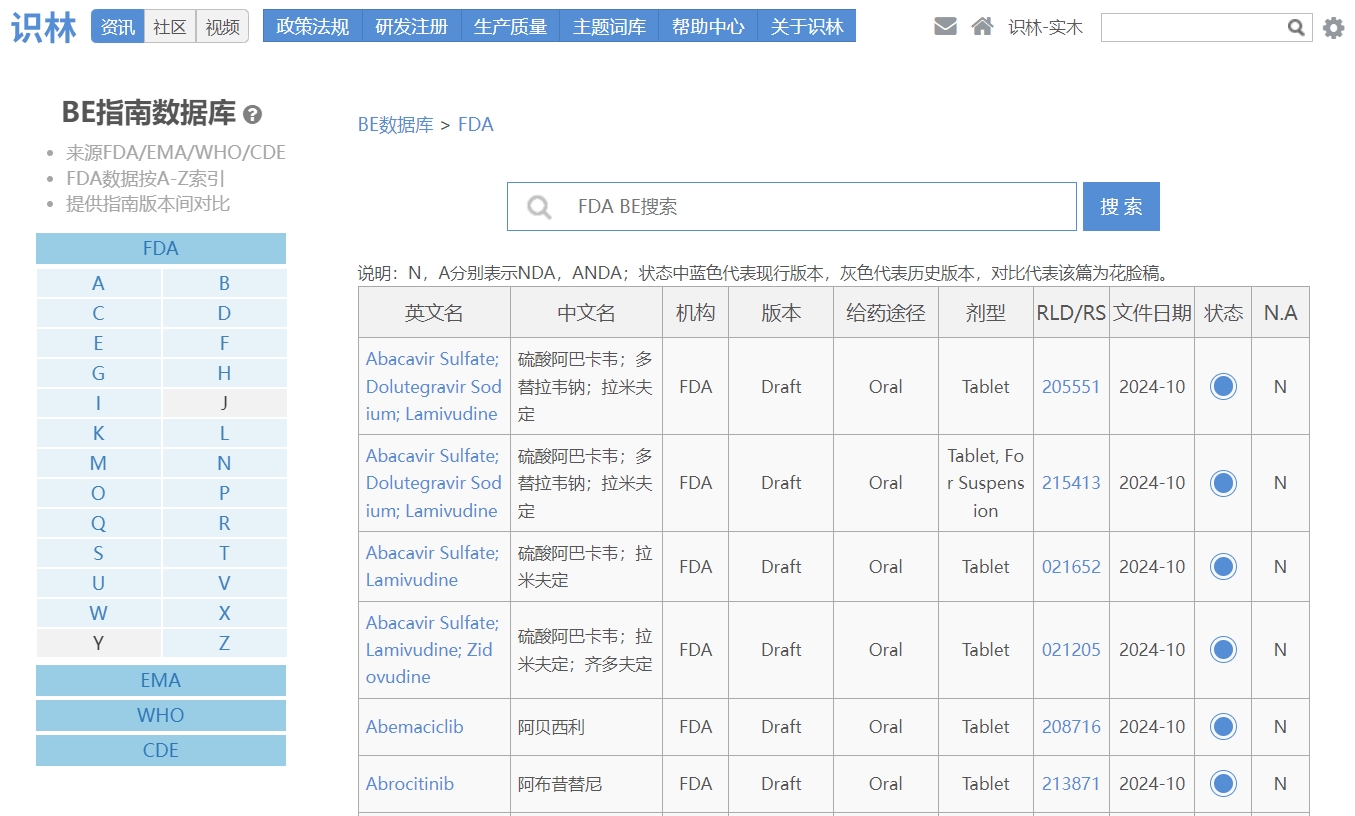
Task: Expand the CDE section in sidebar
Action: tap(161, 751)
